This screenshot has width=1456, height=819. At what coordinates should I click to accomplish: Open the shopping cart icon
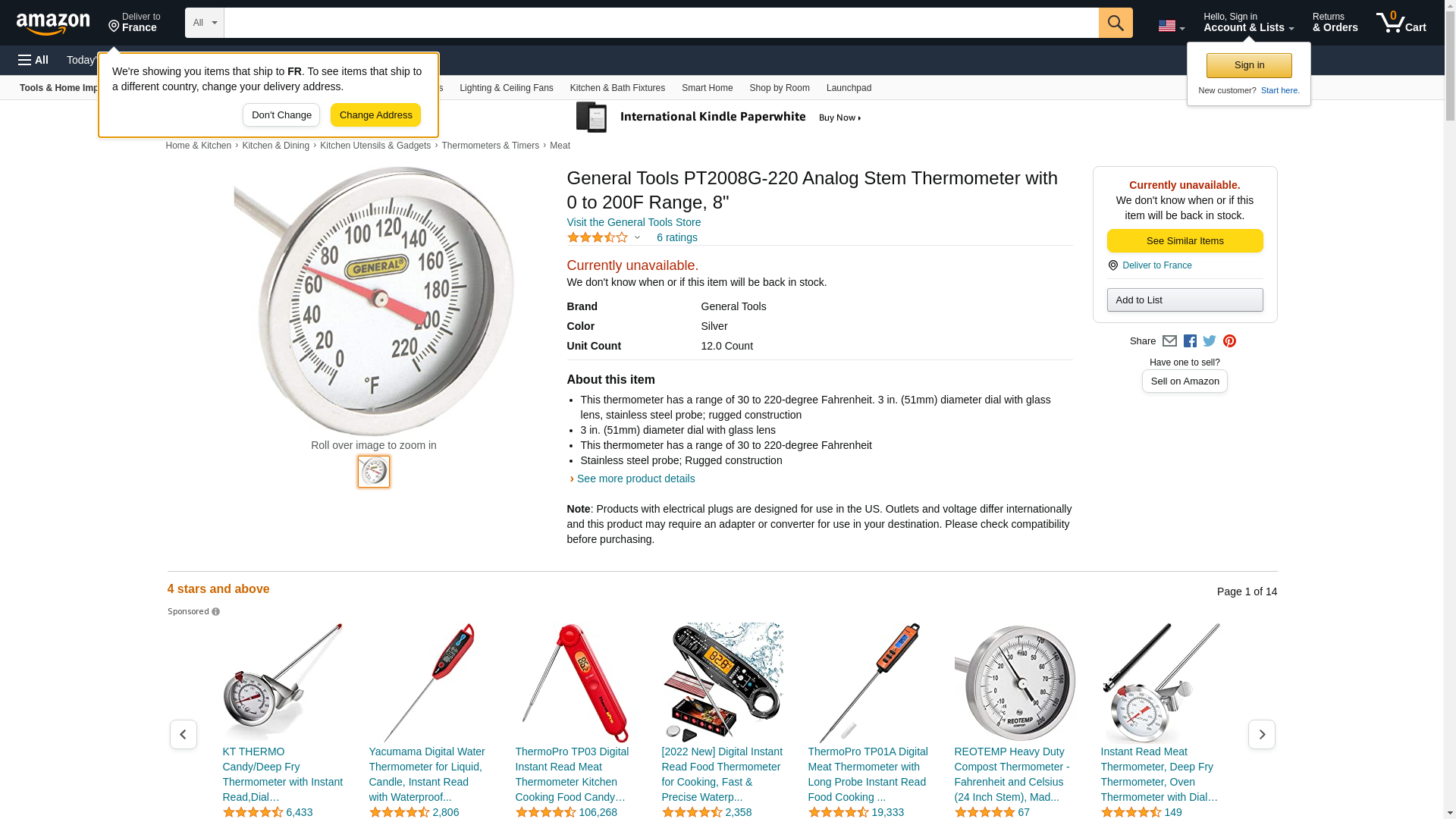[x=1401, y=23]
